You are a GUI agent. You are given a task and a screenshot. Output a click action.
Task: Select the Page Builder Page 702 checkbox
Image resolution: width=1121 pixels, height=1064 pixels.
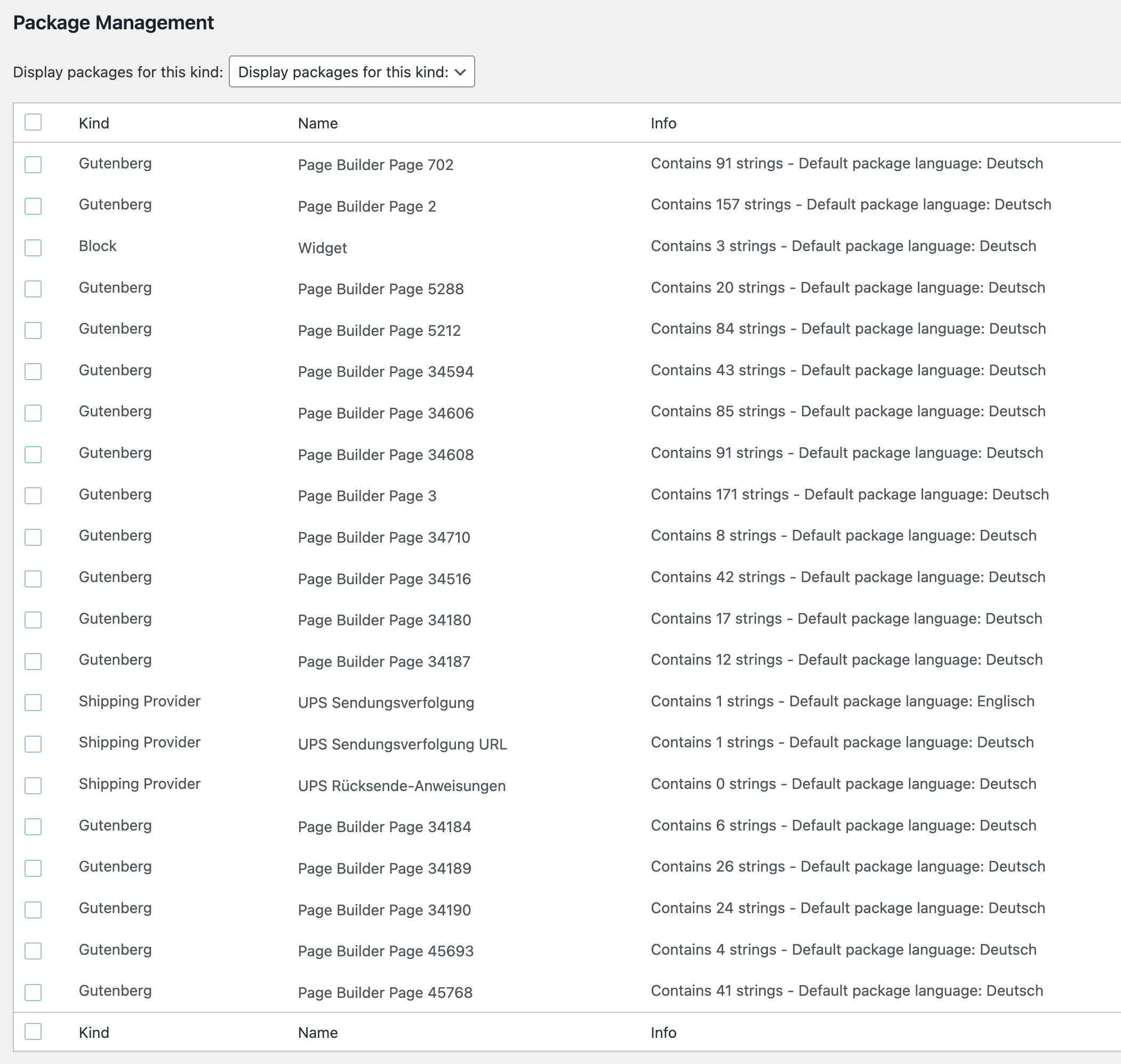click(33, 165)
